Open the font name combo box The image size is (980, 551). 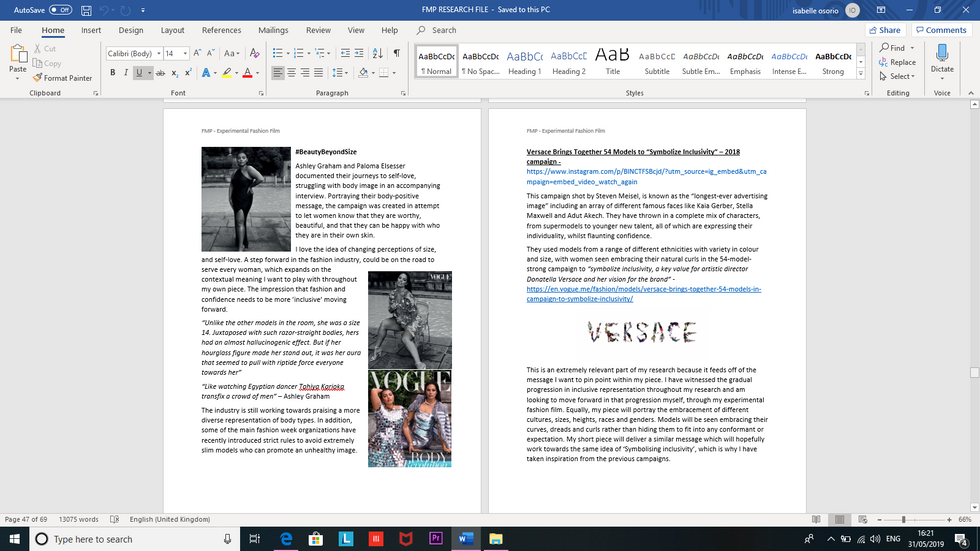134,53
